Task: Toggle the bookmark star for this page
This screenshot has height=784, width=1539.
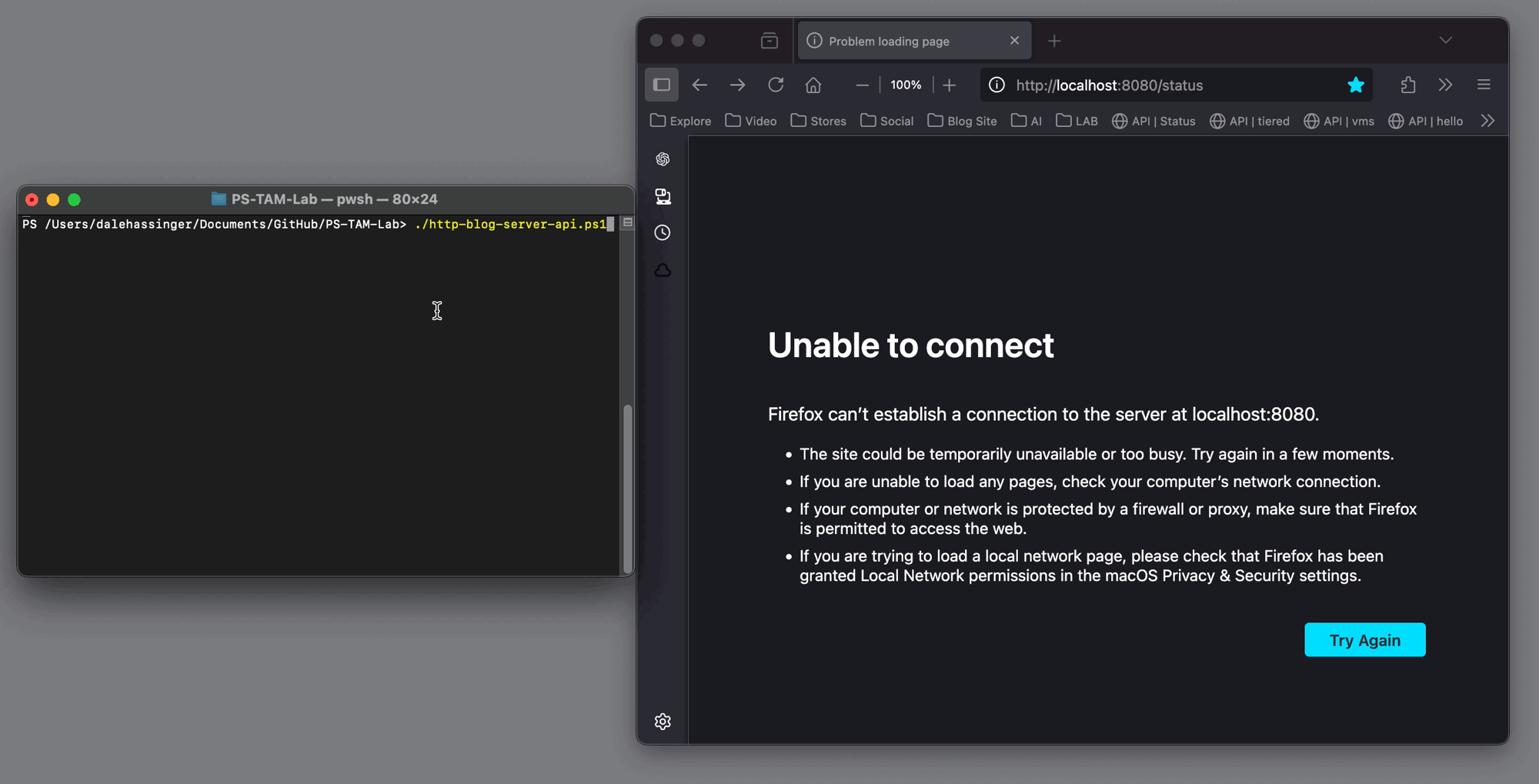Action: click(1356, 85)
